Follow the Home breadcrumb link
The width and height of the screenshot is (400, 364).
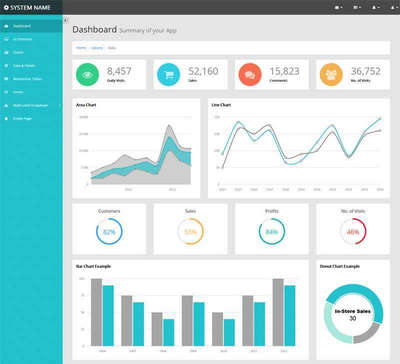(x=81, y=48)
